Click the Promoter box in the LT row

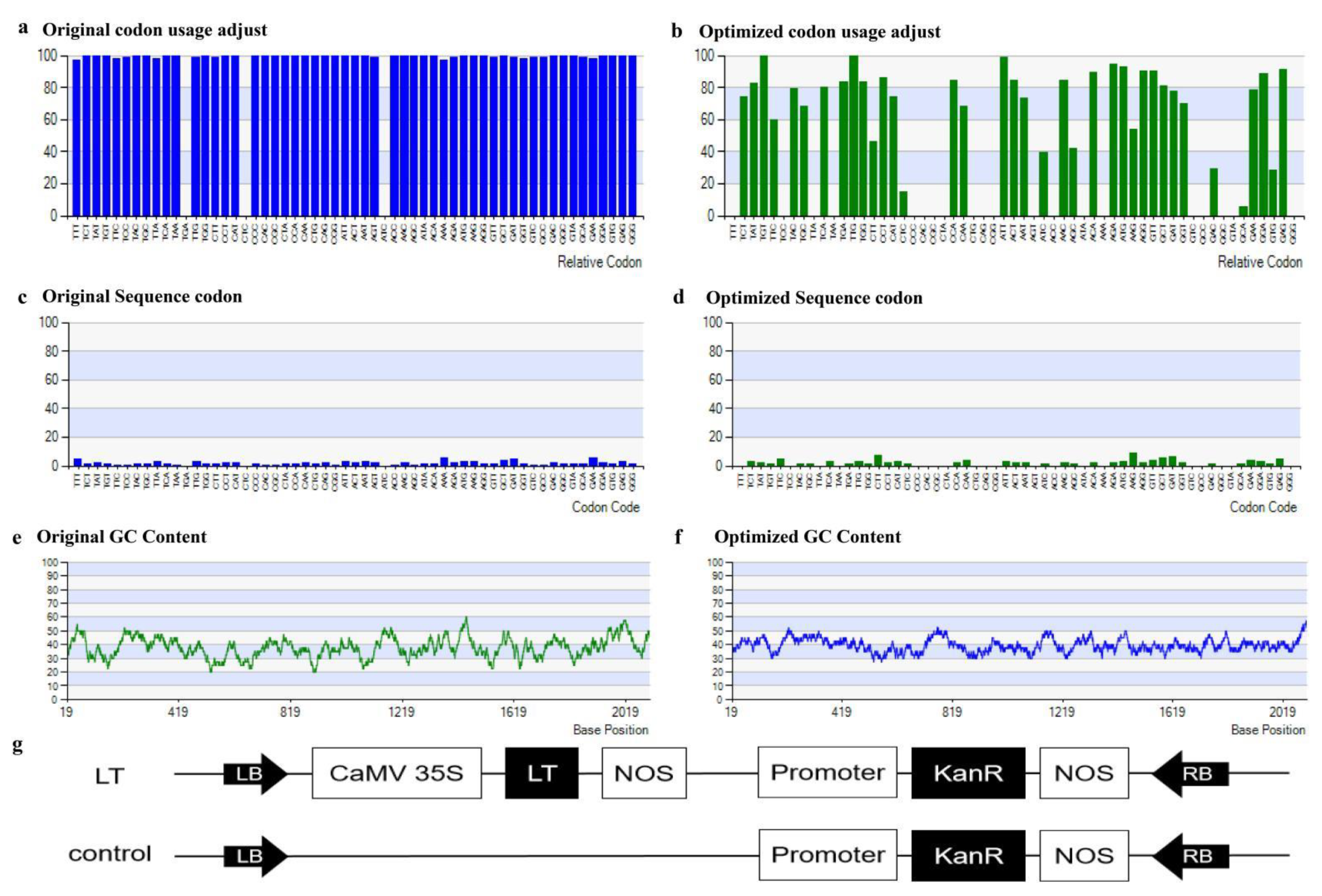coord(827,773)
